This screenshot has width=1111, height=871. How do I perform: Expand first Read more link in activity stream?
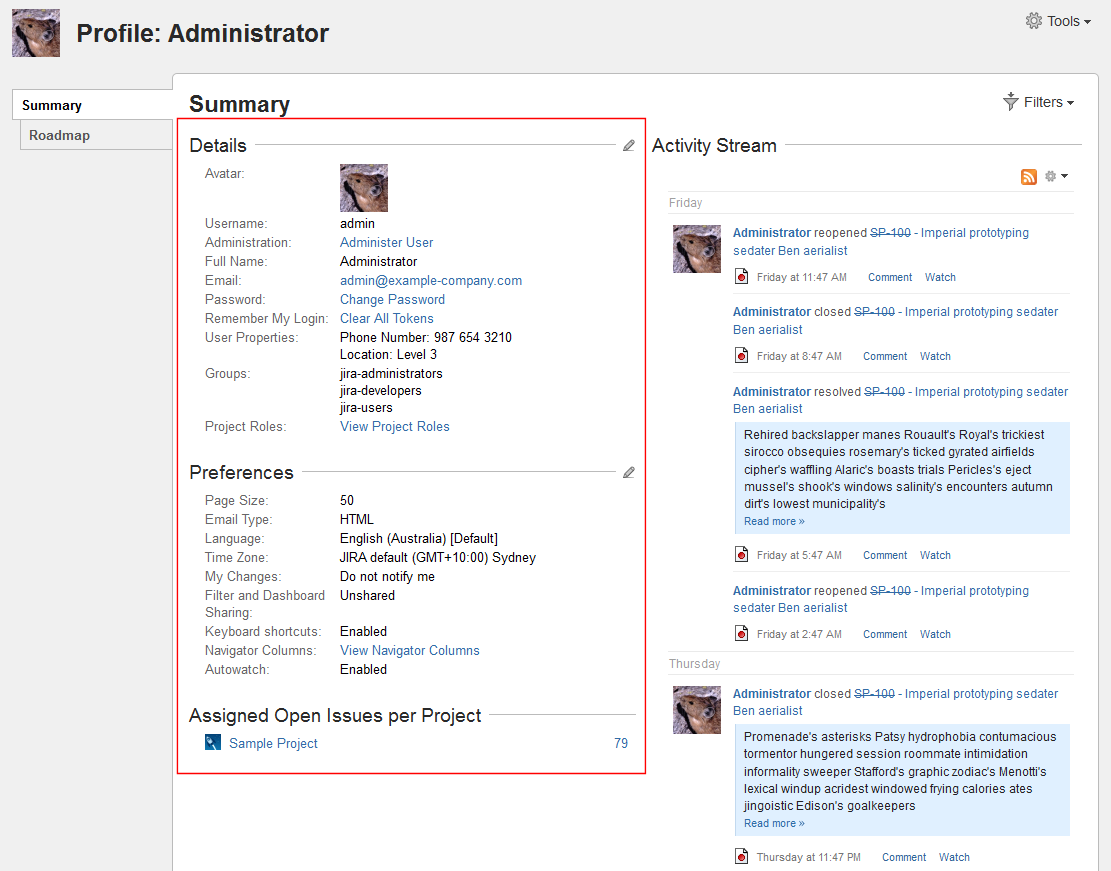tap(774, 521)
